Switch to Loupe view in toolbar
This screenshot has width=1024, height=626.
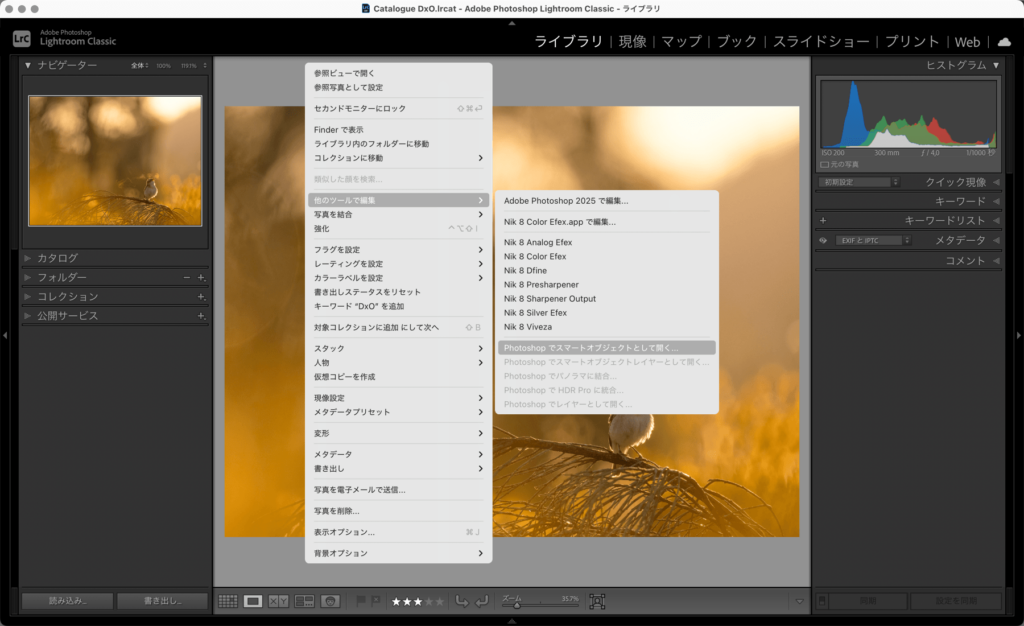click(253, 601)
